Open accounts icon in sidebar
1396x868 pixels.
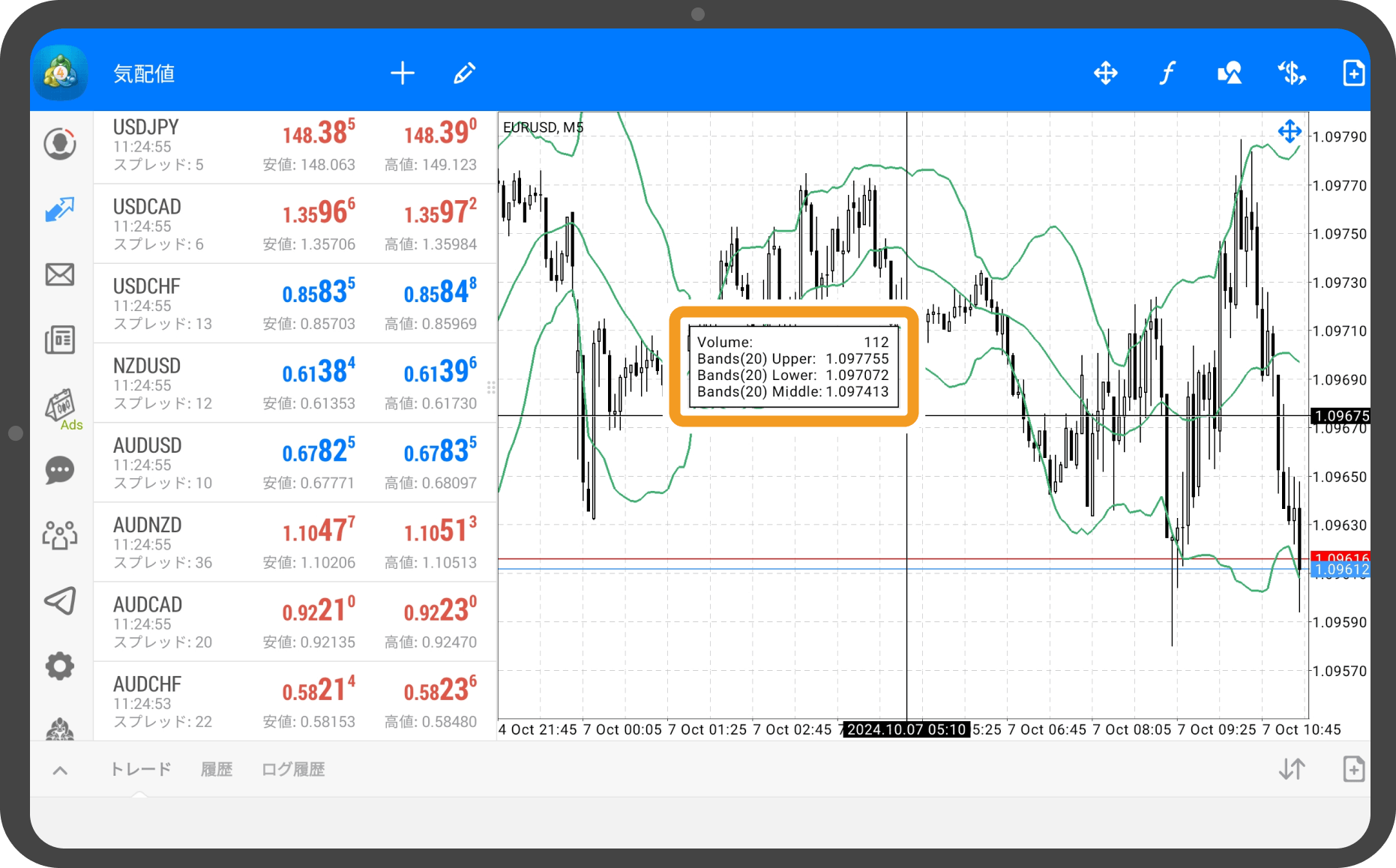pos(60,144)
